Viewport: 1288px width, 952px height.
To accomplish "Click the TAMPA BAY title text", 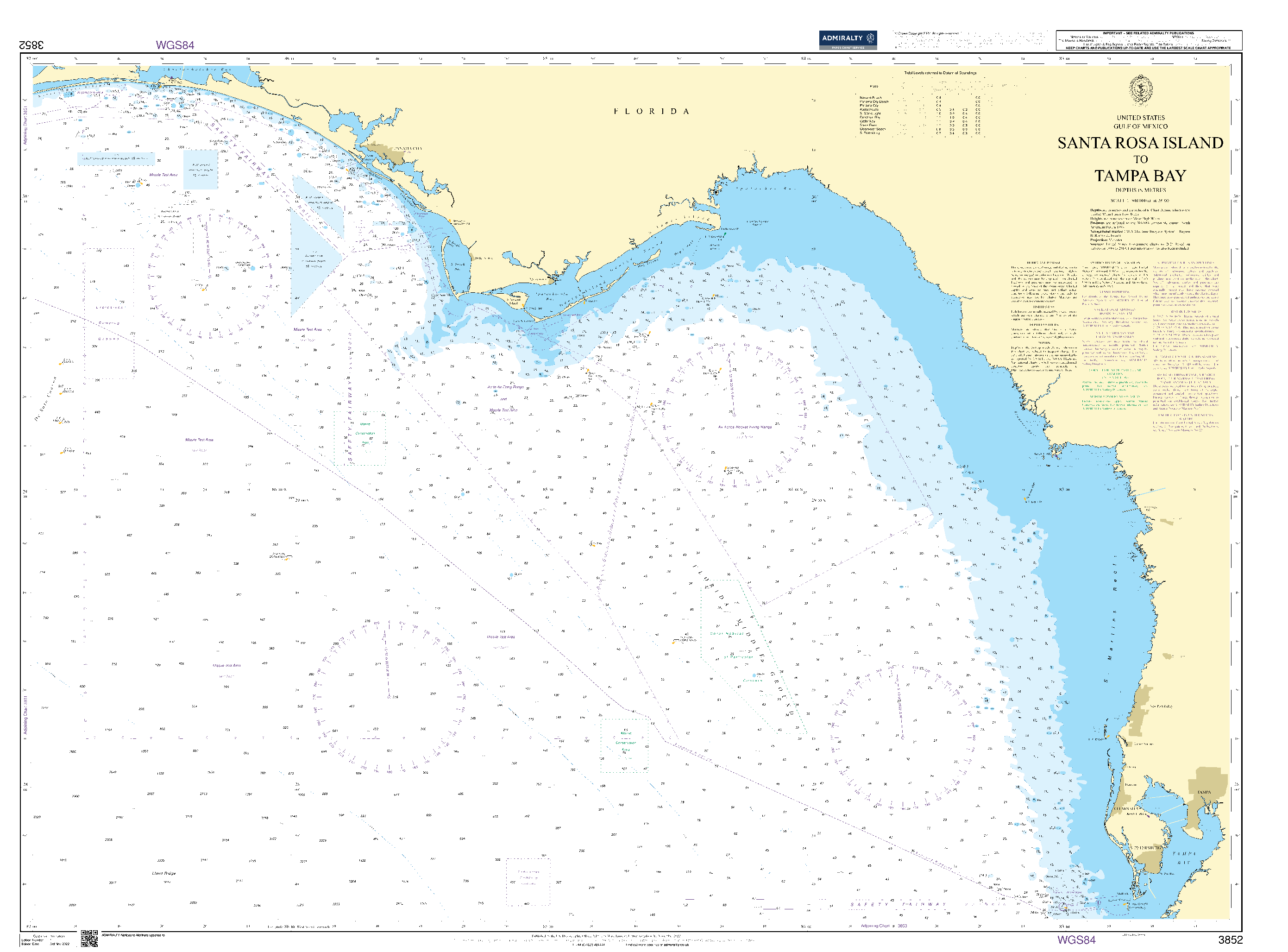I will coord(1140,176).
